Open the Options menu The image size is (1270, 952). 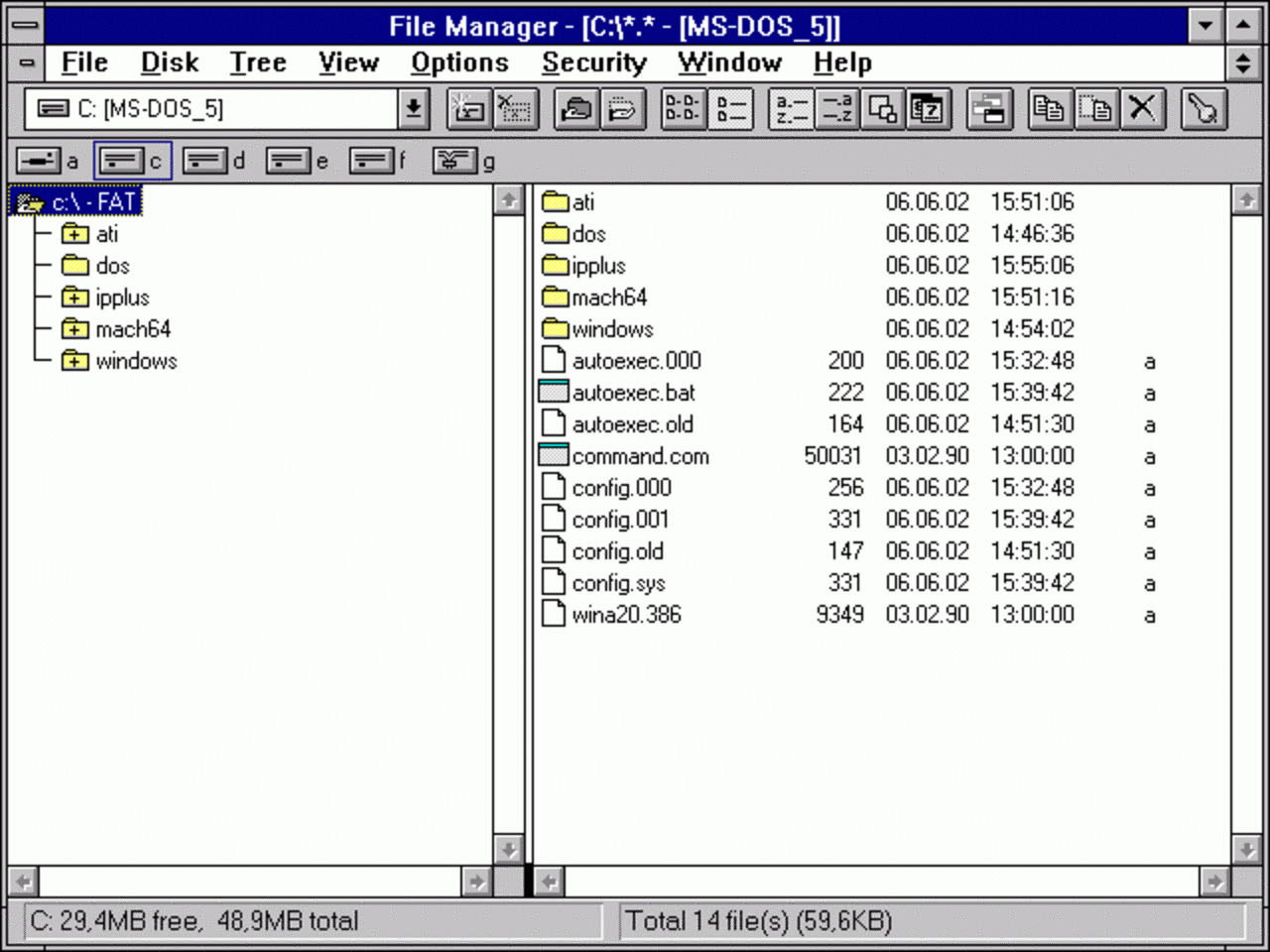point(459,62)
